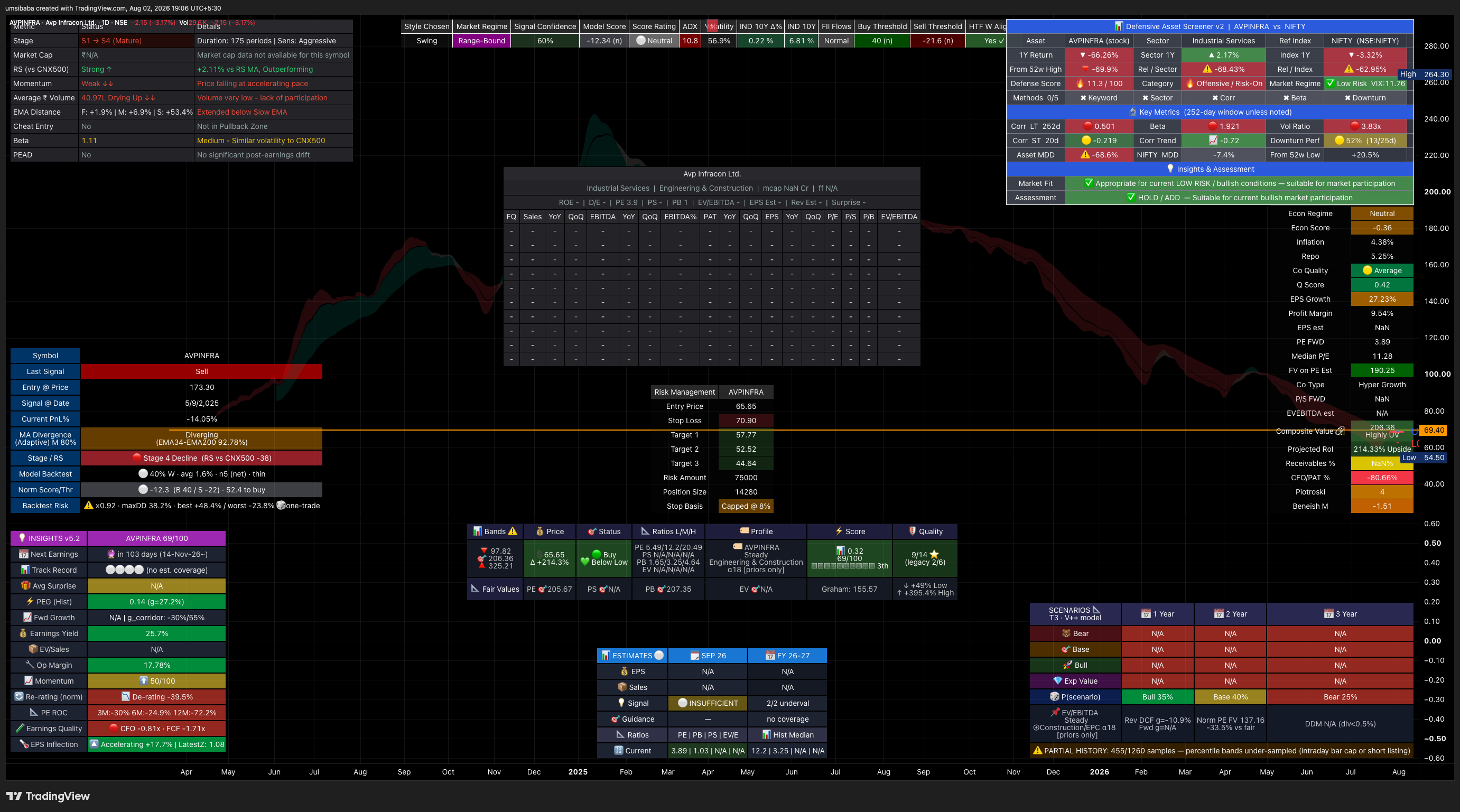Click the up-arrow icon in the 50/100 Momentum cell
This screenshot has width=1460, height=812.
pos(143,680)
